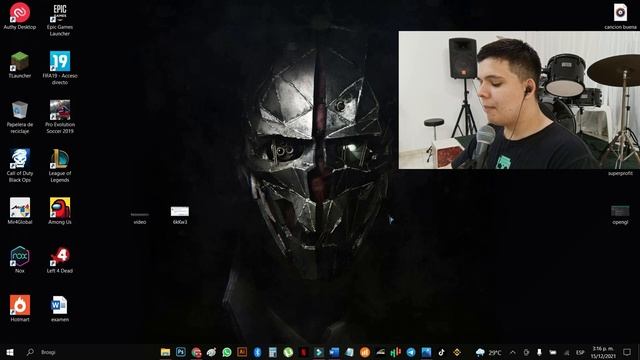
Task: Open Adobe Illustrator from the taskbar
Action: [242, 352]
